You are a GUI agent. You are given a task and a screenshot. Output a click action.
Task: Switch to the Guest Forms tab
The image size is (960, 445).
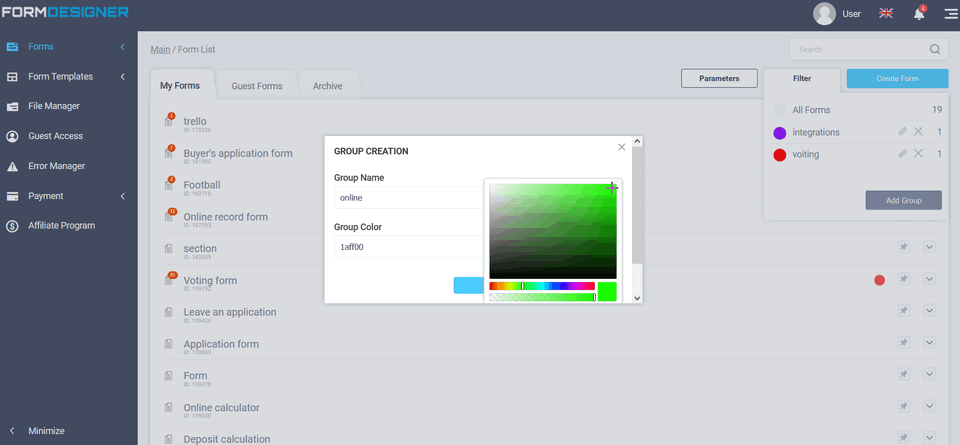(257, 86)
